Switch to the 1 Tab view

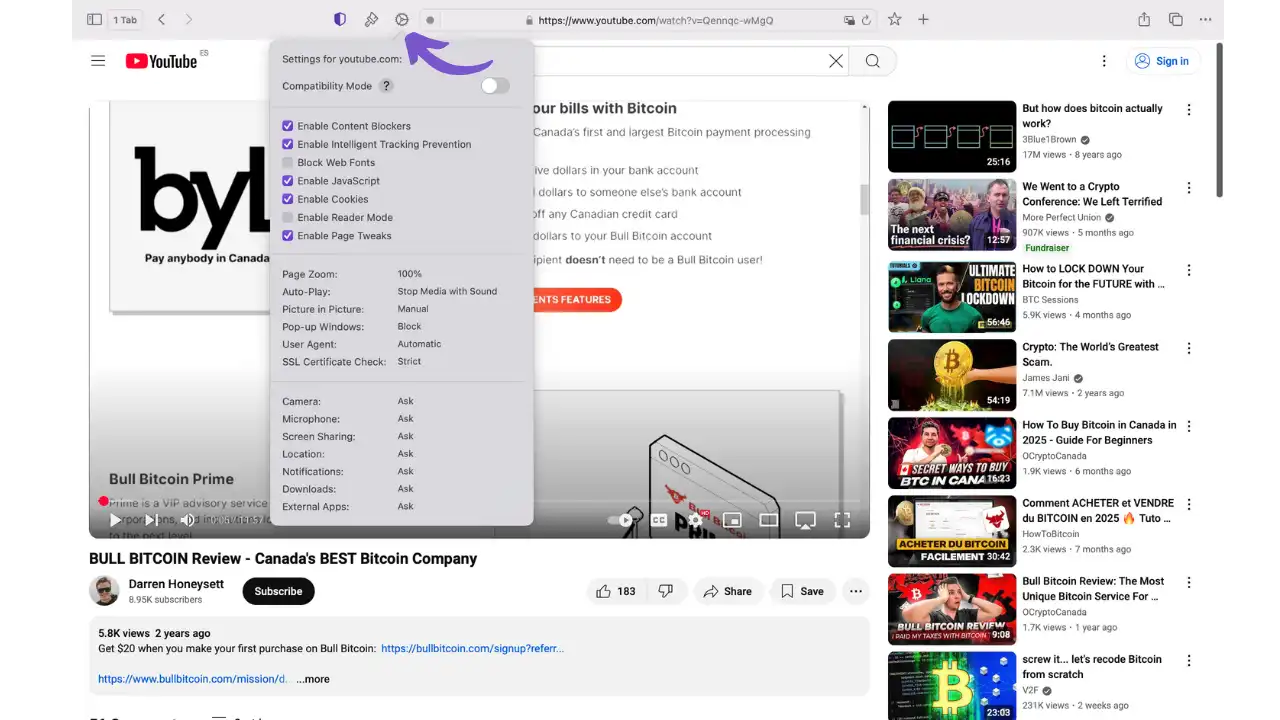point(125,19)
